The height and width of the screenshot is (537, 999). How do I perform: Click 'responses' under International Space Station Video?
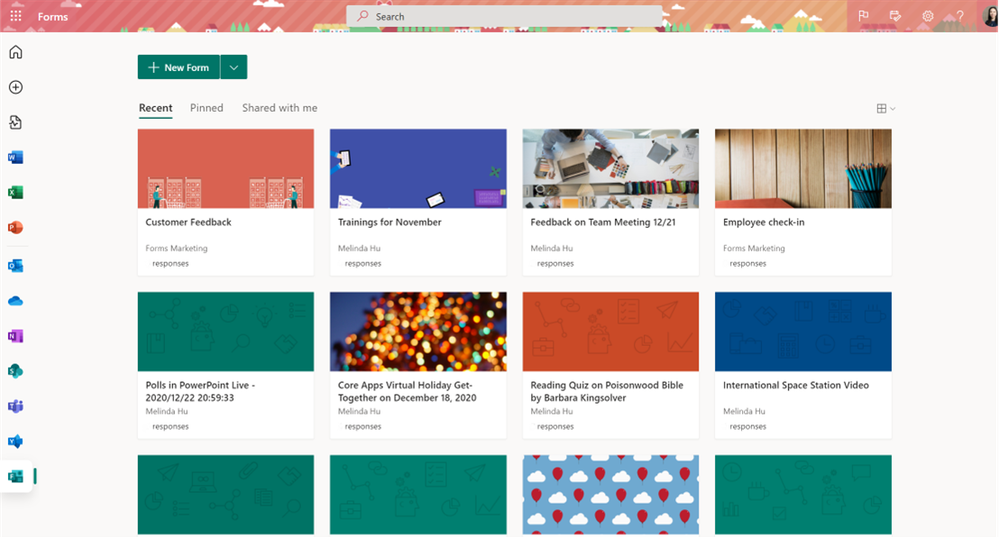[748, 426]
